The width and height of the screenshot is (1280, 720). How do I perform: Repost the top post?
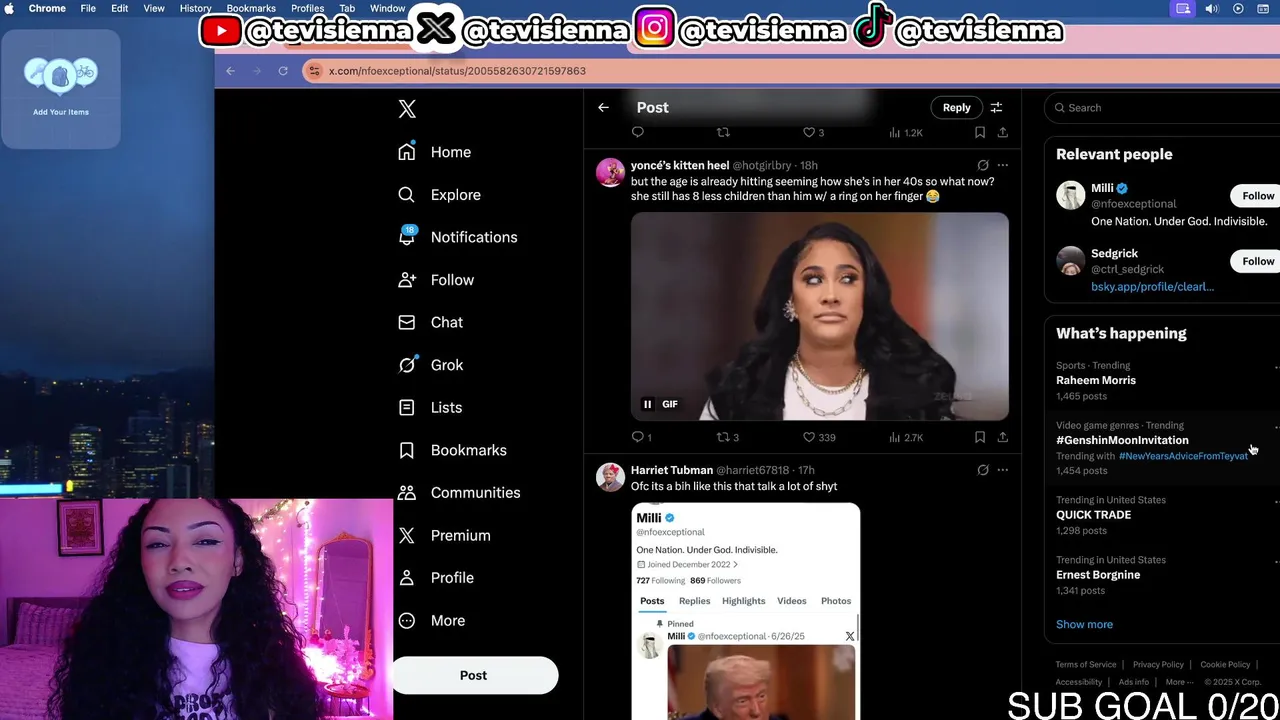[x=723, y=132]
